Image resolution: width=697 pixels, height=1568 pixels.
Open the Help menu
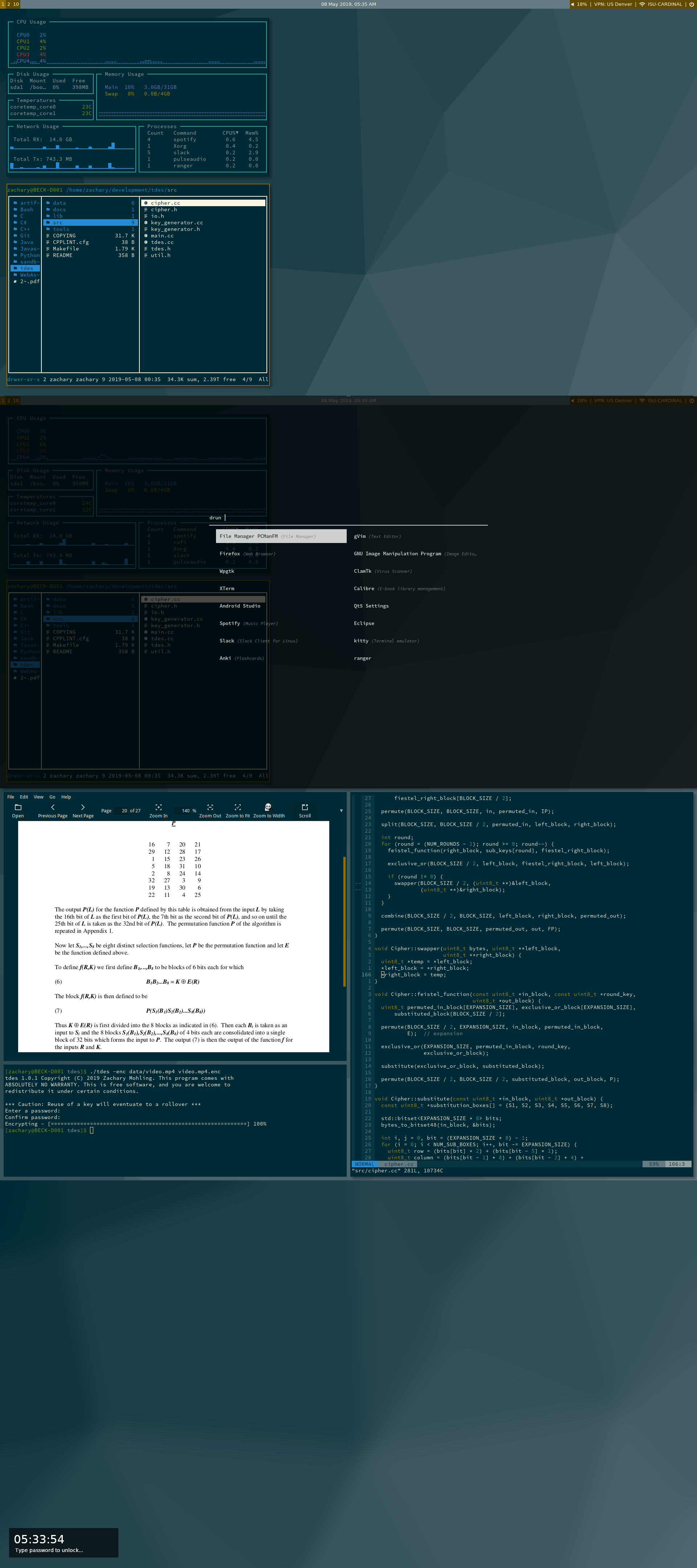(66, 797)
